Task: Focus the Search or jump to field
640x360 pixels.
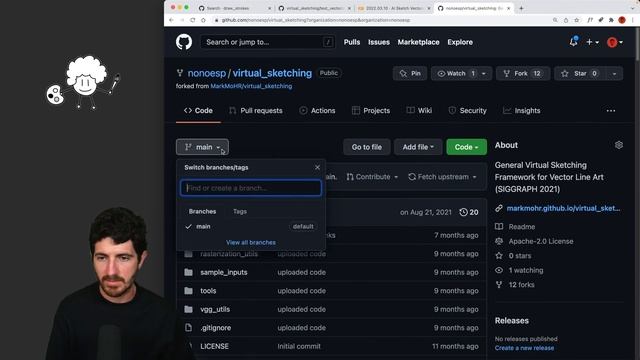Action: point(268,42)
